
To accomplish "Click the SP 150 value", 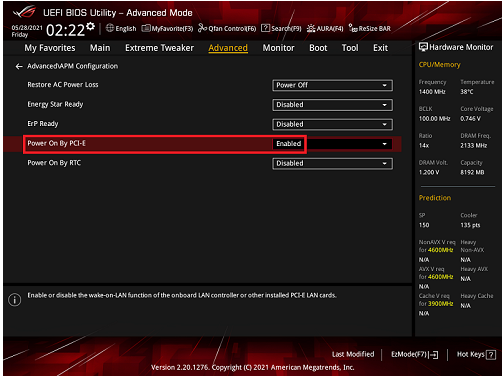I will tap(424, 225).
